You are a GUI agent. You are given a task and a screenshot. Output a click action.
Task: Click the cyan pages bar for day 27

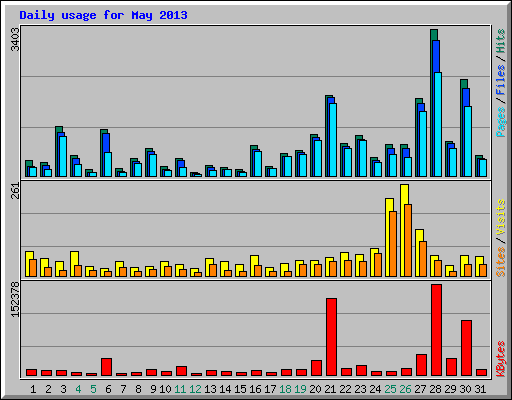point(423,144)
